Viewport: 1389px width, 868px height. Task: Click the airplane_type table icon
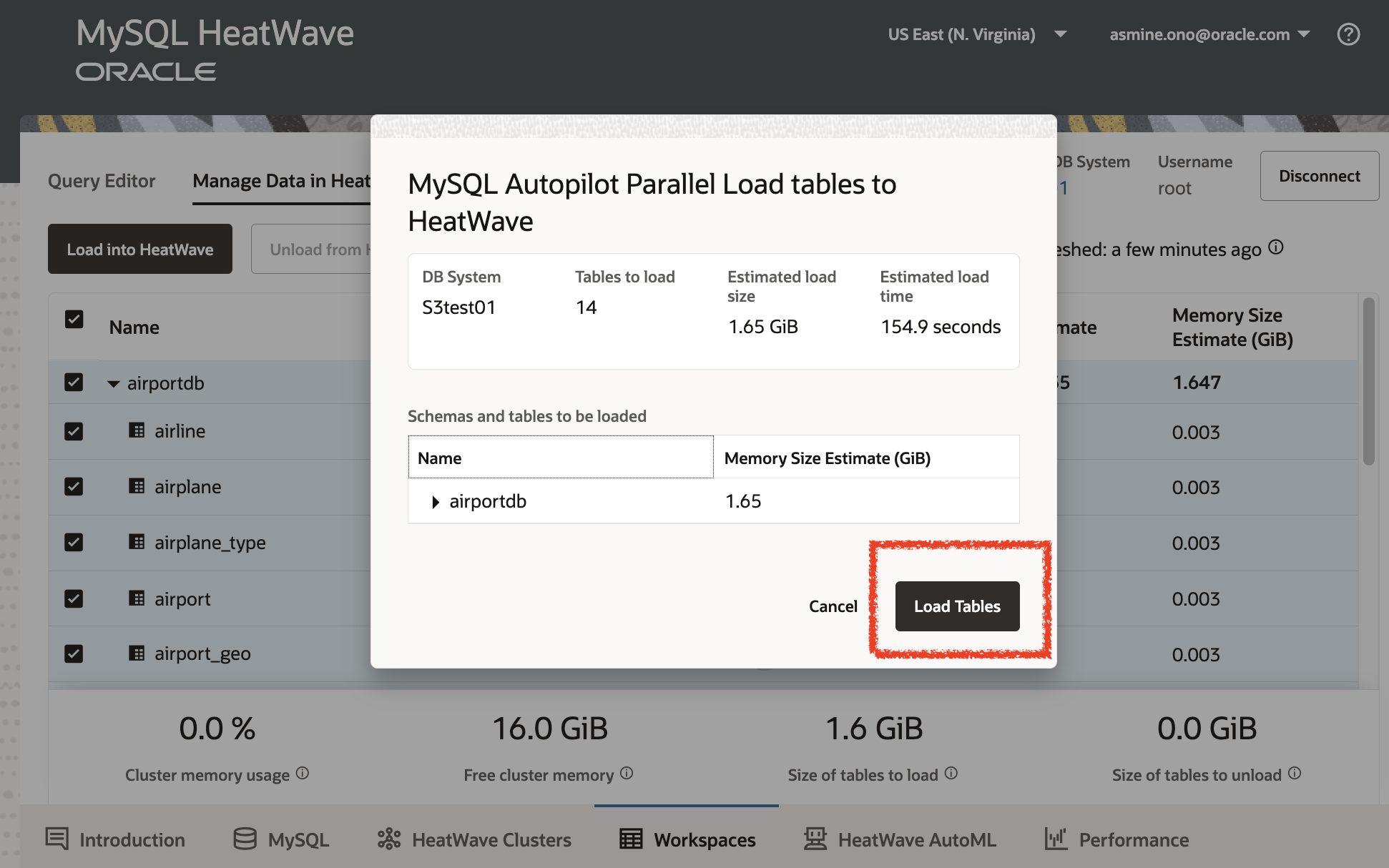[137, 542]
